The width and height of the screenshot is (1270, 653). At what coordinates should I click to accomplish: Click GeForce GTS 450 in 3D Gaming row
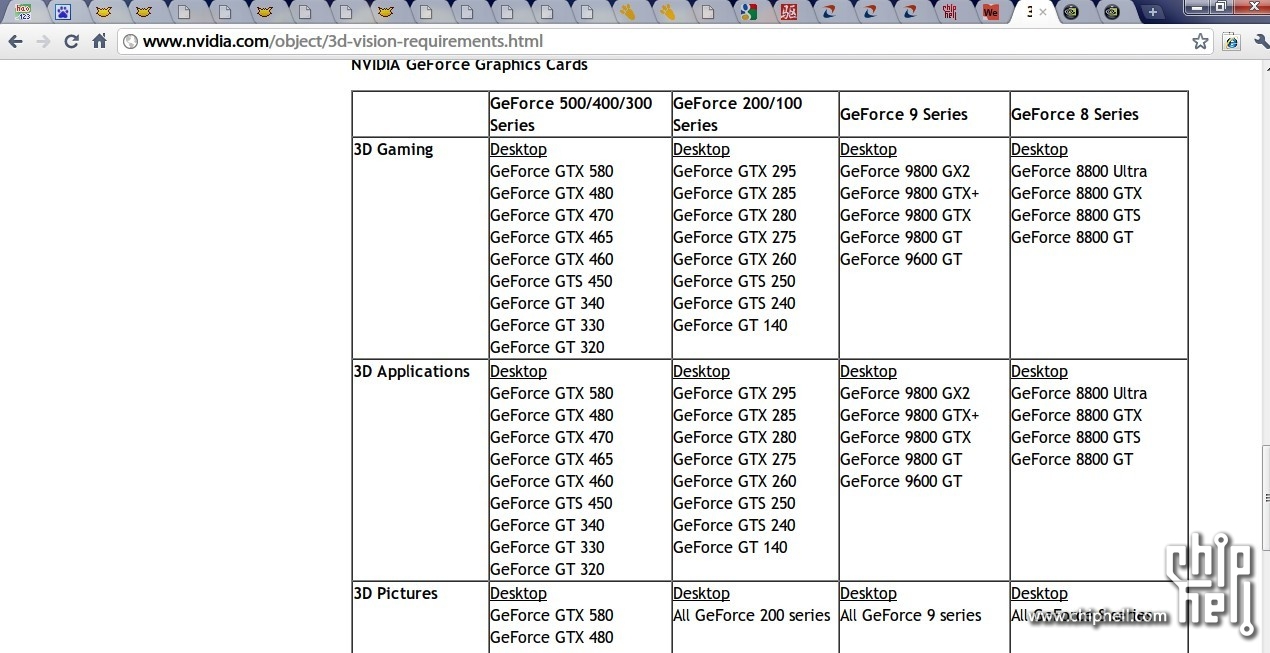click(551, 281)
